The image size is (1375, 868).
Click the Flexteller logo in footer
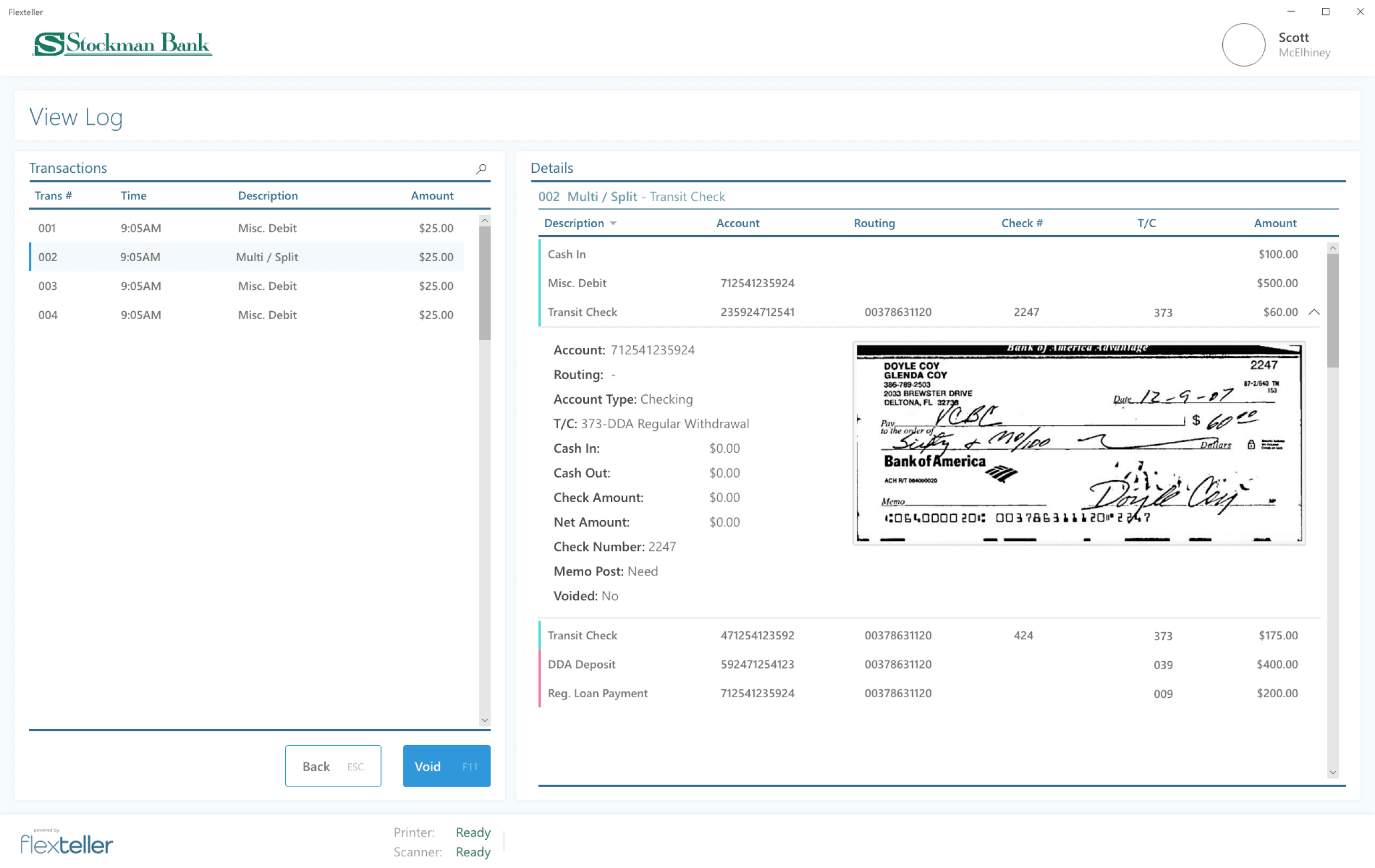66,841
